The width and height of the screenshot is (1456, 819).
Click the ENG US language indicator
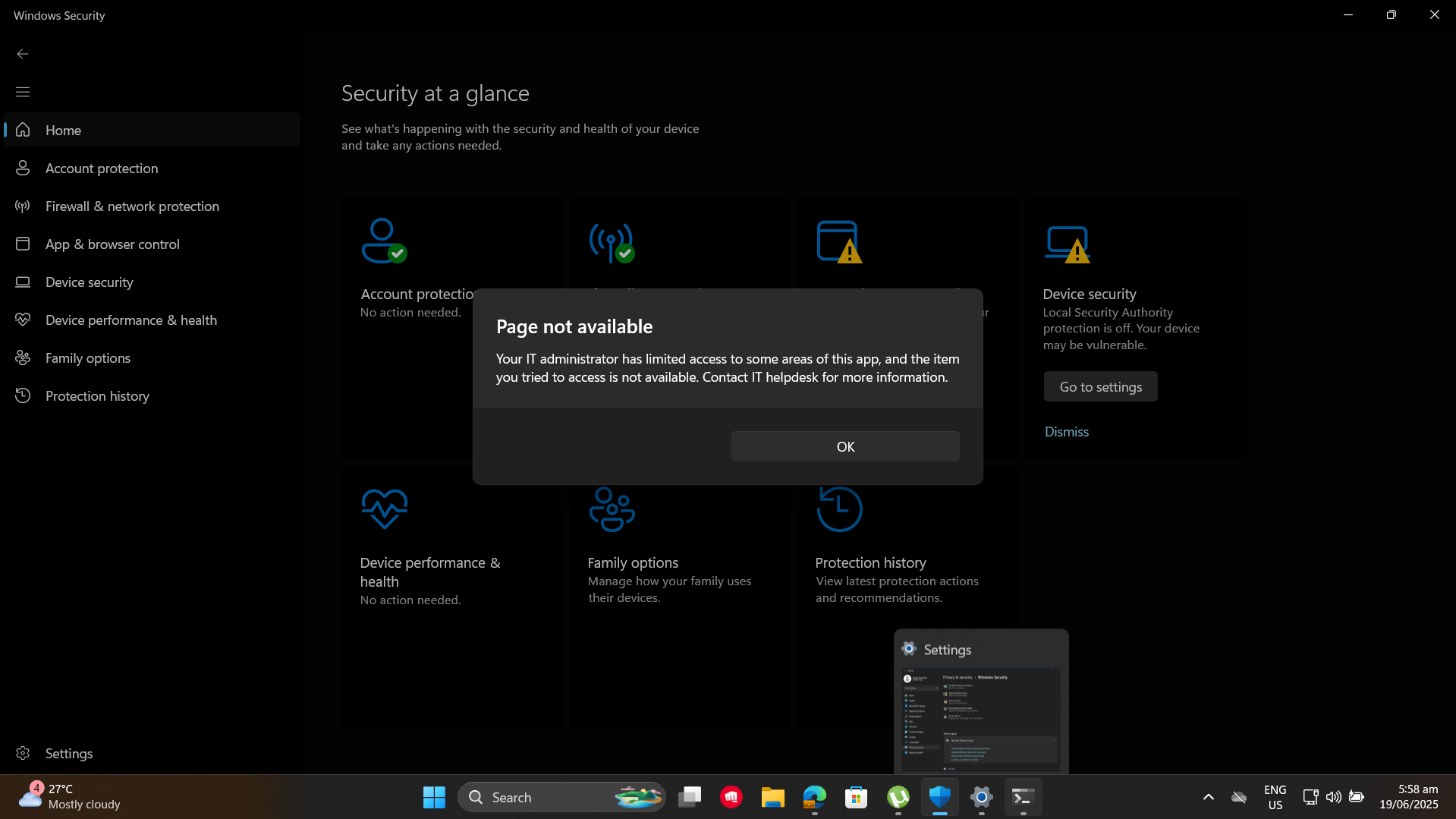click(1275, 797)
